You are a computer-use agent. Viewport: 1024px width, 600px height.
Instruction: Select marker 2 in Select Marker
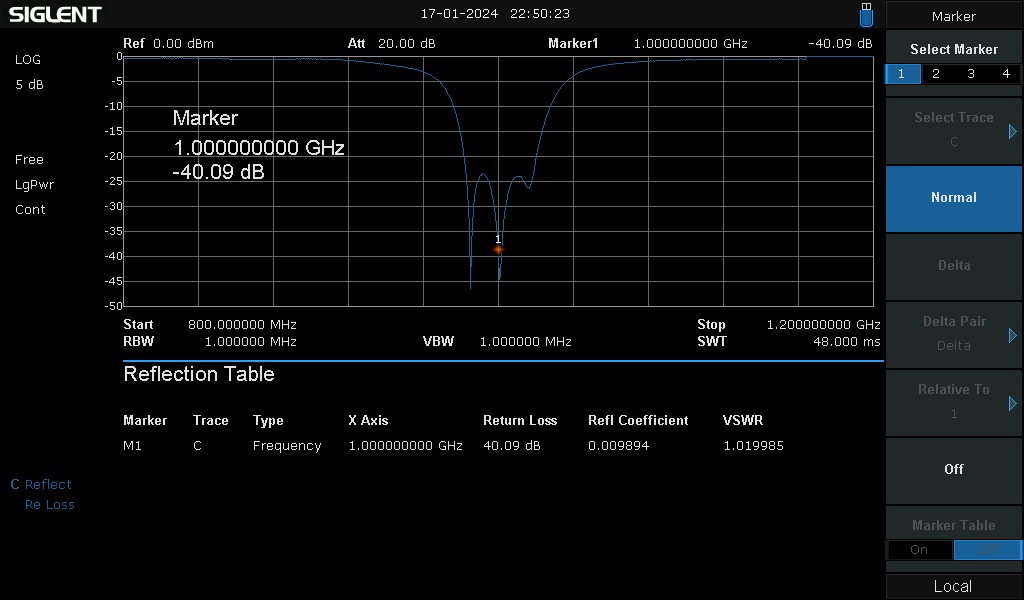pyautogui.click(x=936, y=74)
